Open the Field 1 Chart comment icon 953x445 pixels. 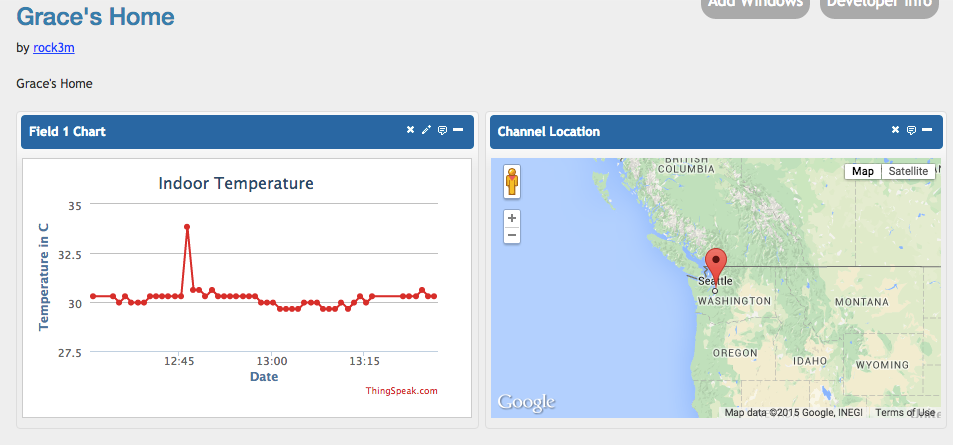(442, 130)
